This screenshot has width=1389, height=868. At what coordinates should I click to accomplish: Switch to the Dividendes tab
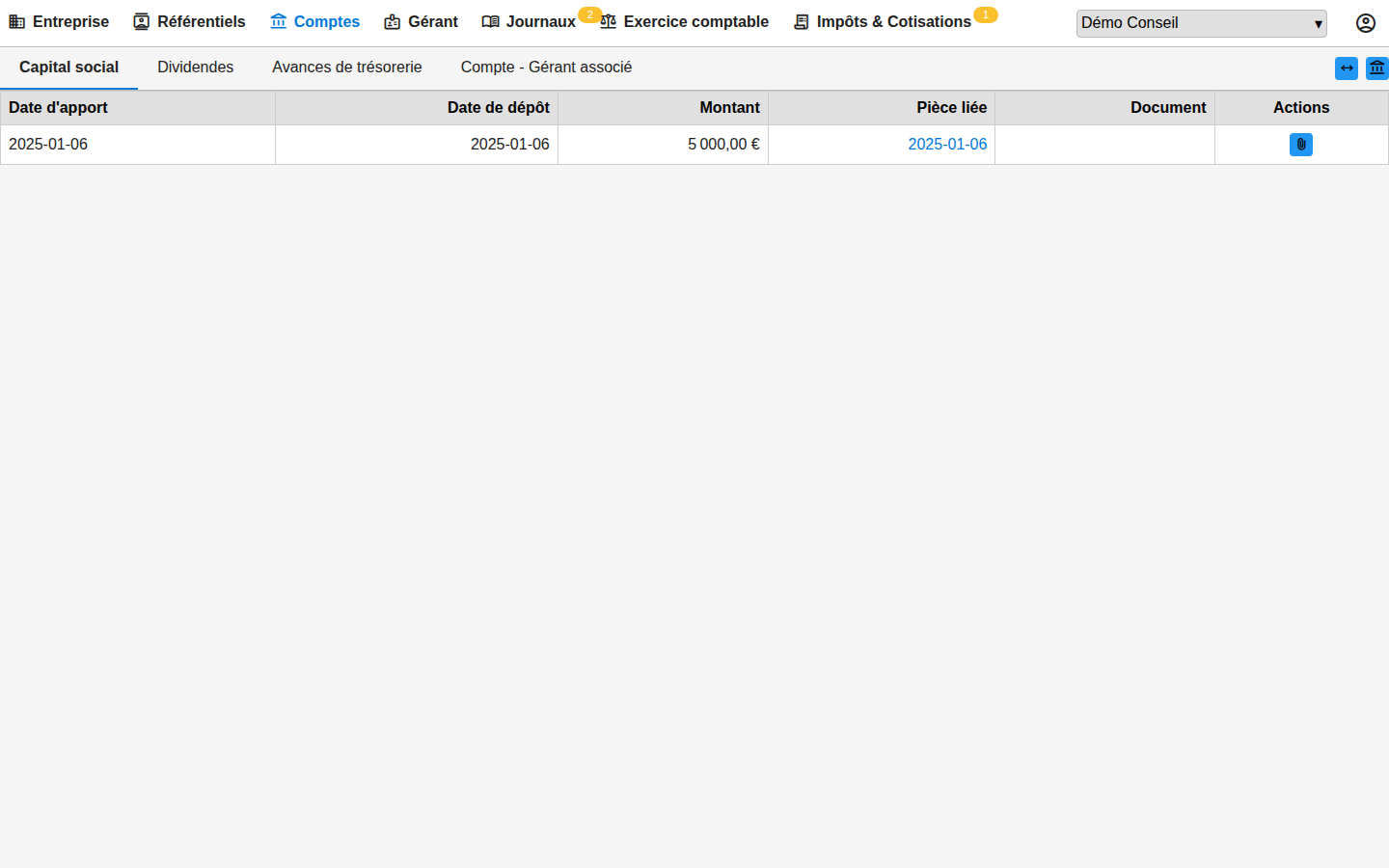pyautogui.click(x=196, y=68)
